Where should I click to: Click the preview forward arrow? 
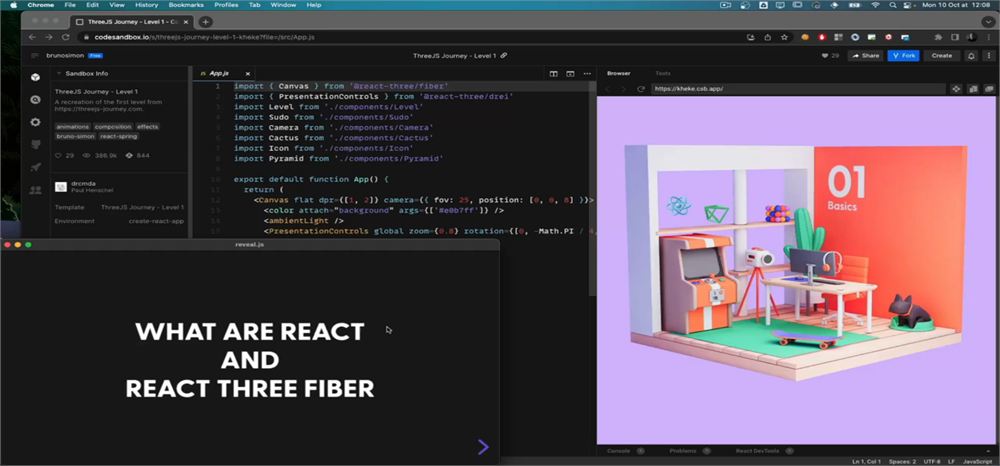(624, 89)
